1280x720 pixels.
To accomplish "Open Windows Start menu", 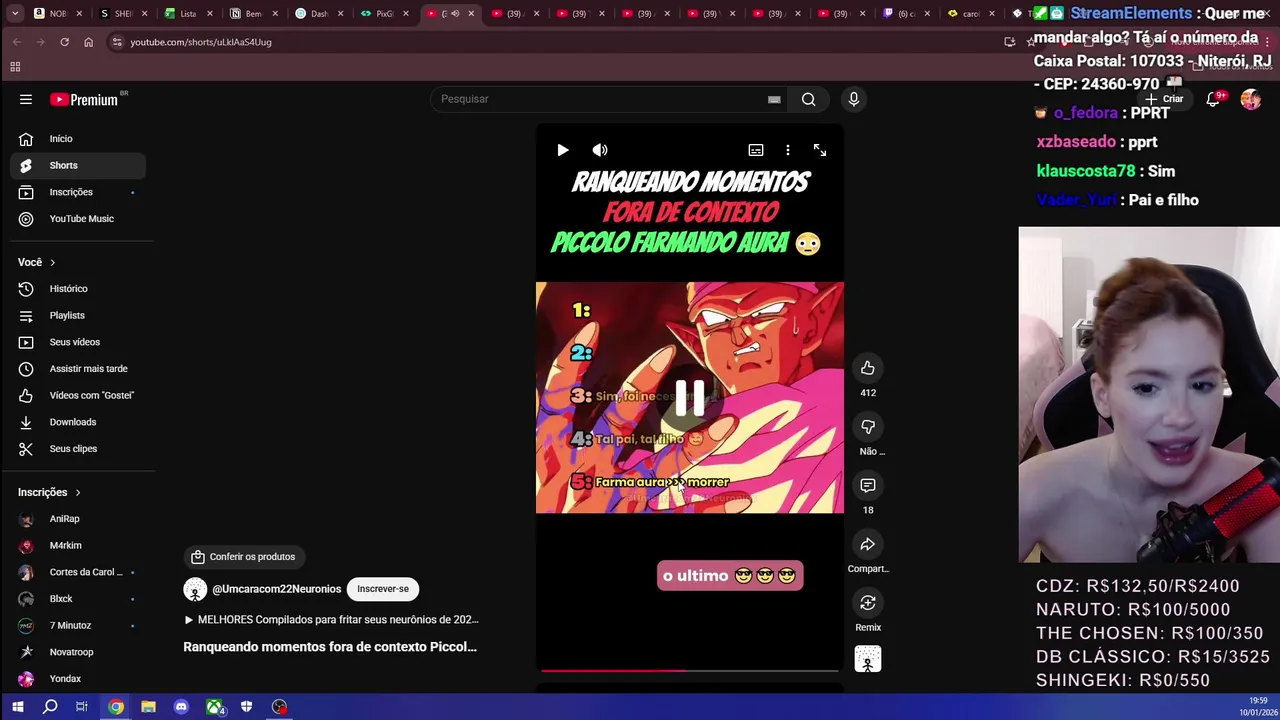I will click(17, 707).
